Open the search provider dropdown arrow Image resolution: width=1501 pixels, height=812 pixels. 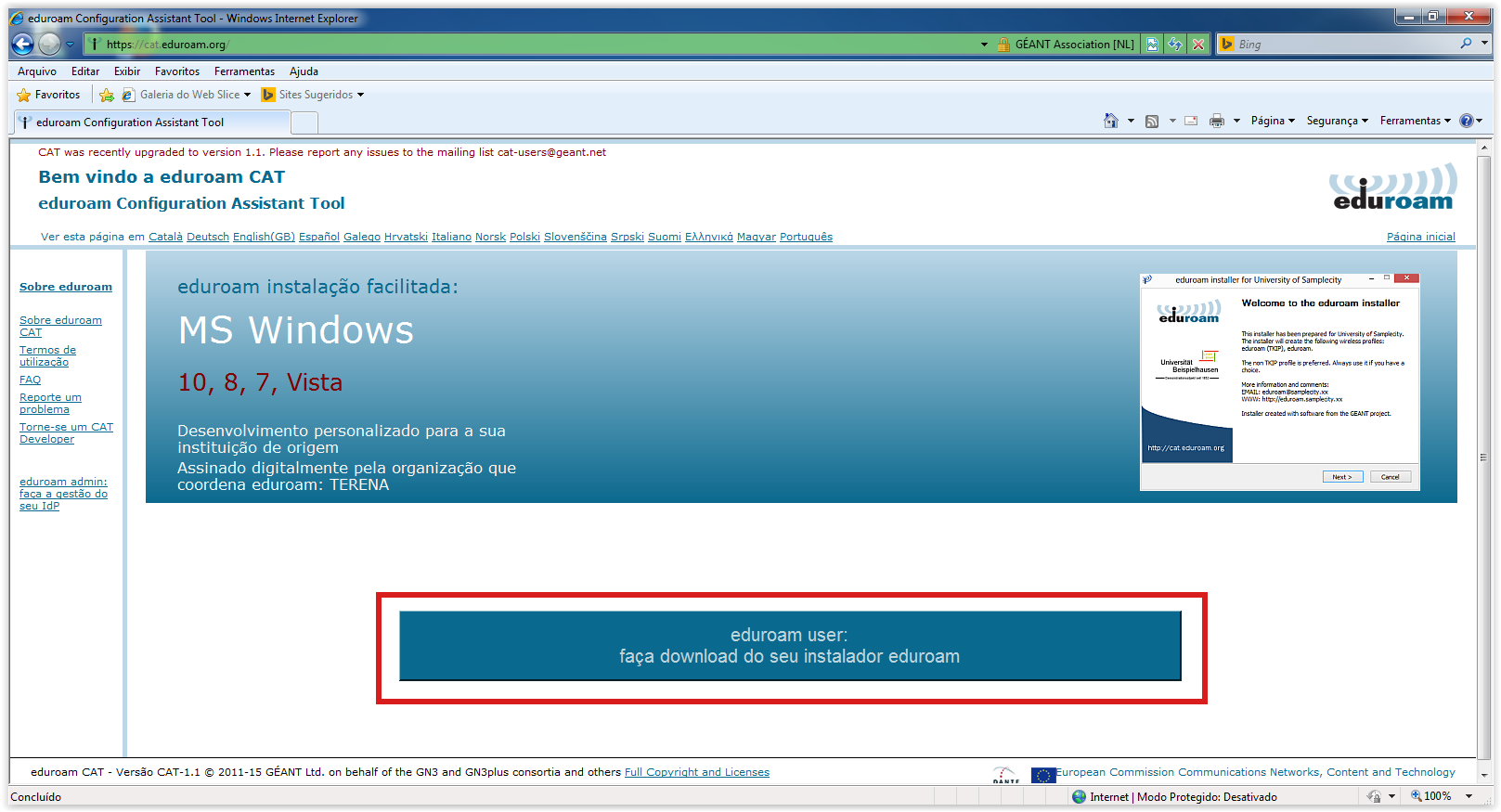1484,44
